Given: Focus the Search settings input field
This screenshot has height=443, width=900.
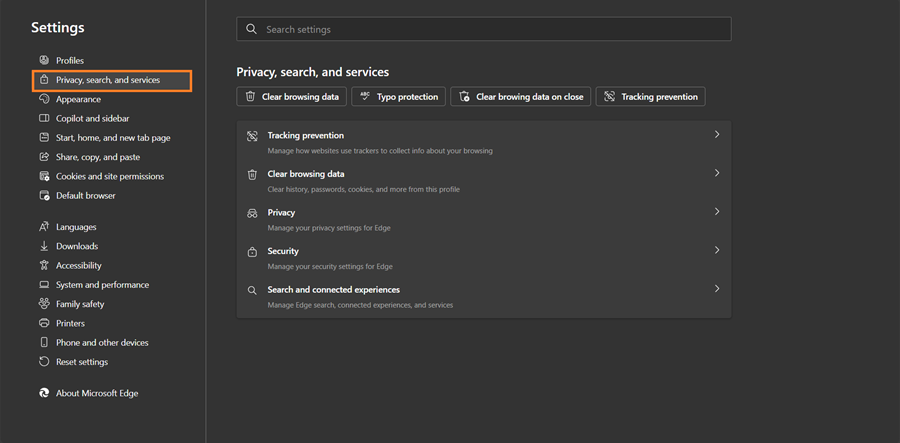Looking at the screenshot, I should click(x=484, y=29).
